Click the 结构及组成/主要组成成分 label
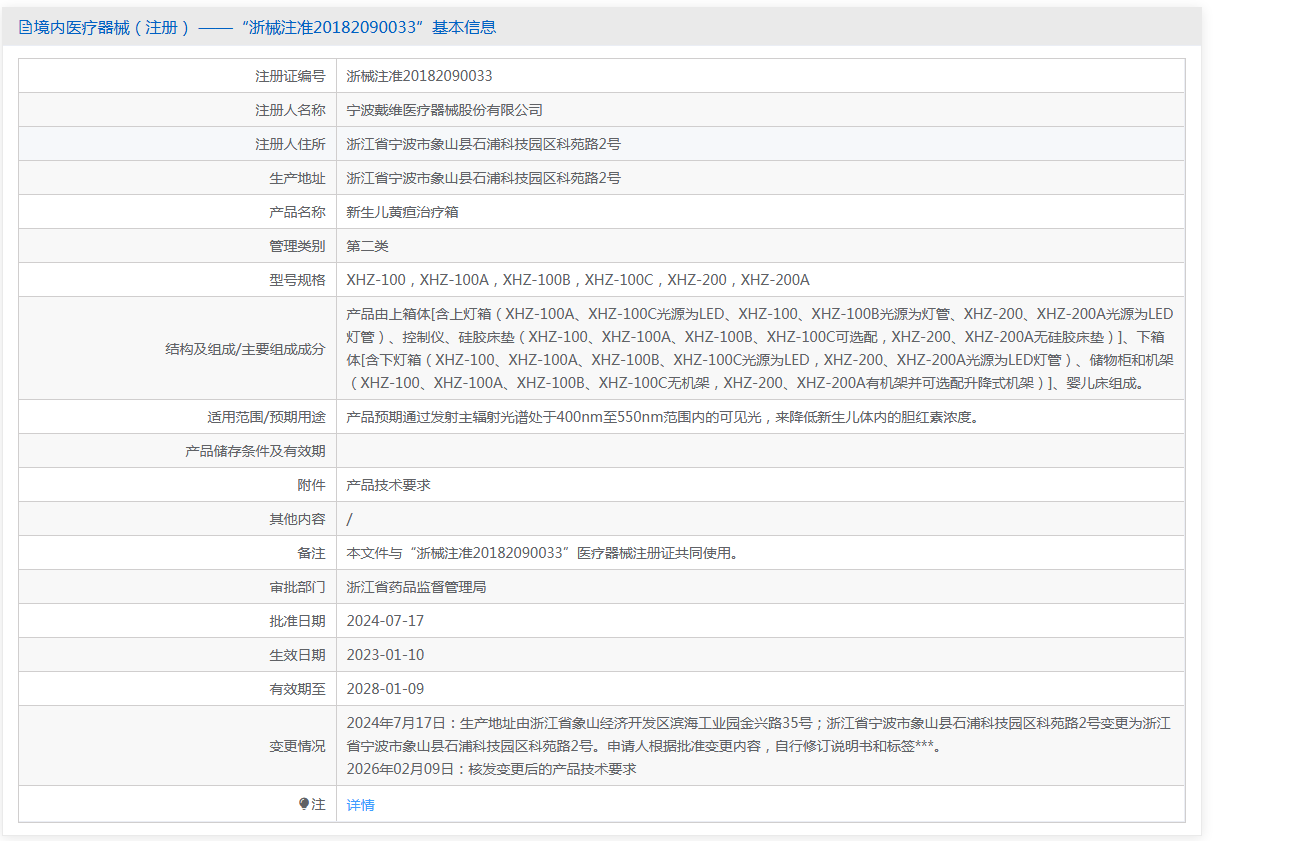This screenshot has height=841, width=1295. point(245,349)
